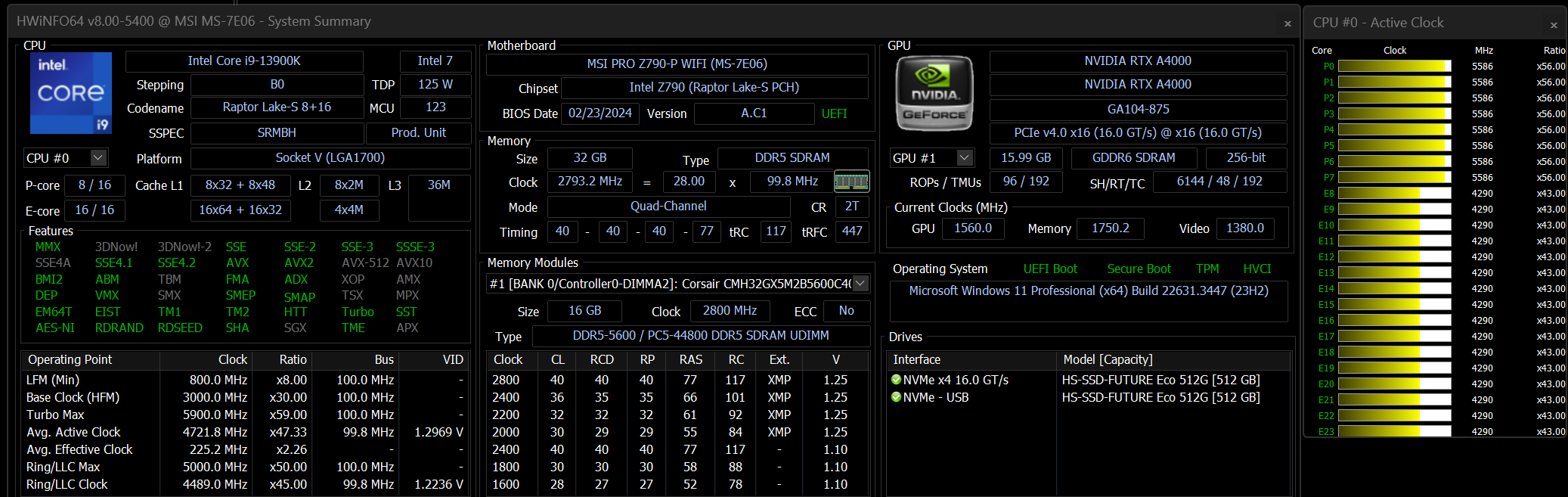
Task: Click the tRFC 447 timing value
Action: [852, 231]
